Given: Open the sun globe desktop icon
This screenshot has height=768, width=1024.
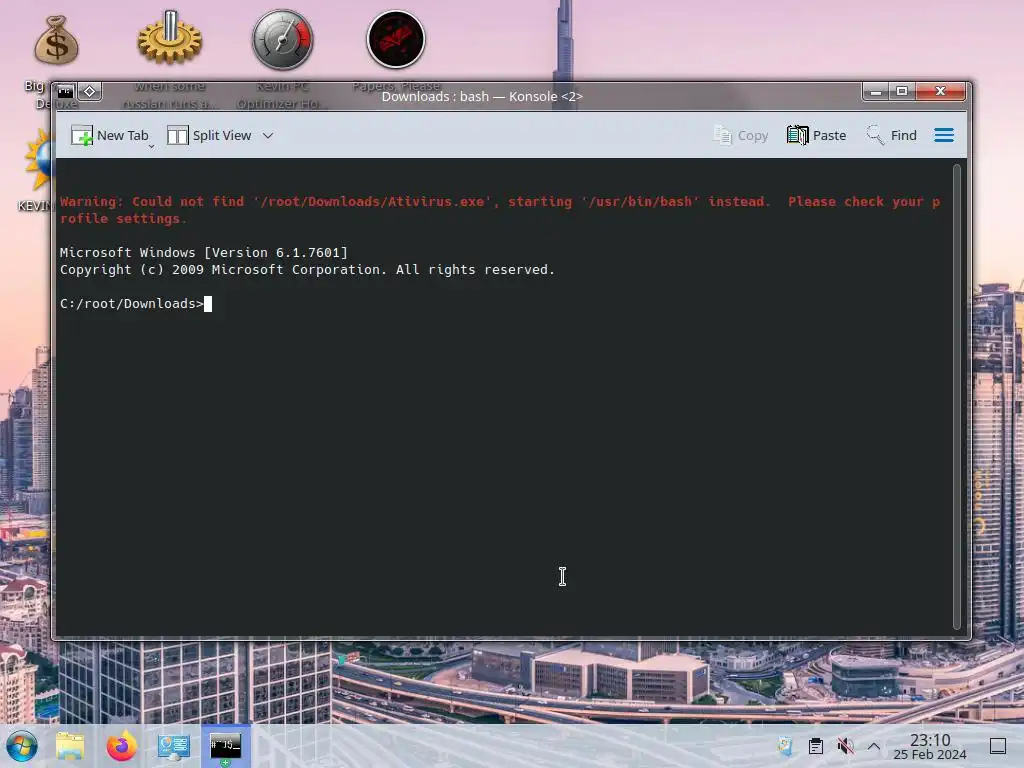Looking at the screenshot, I should click(39, 161).
